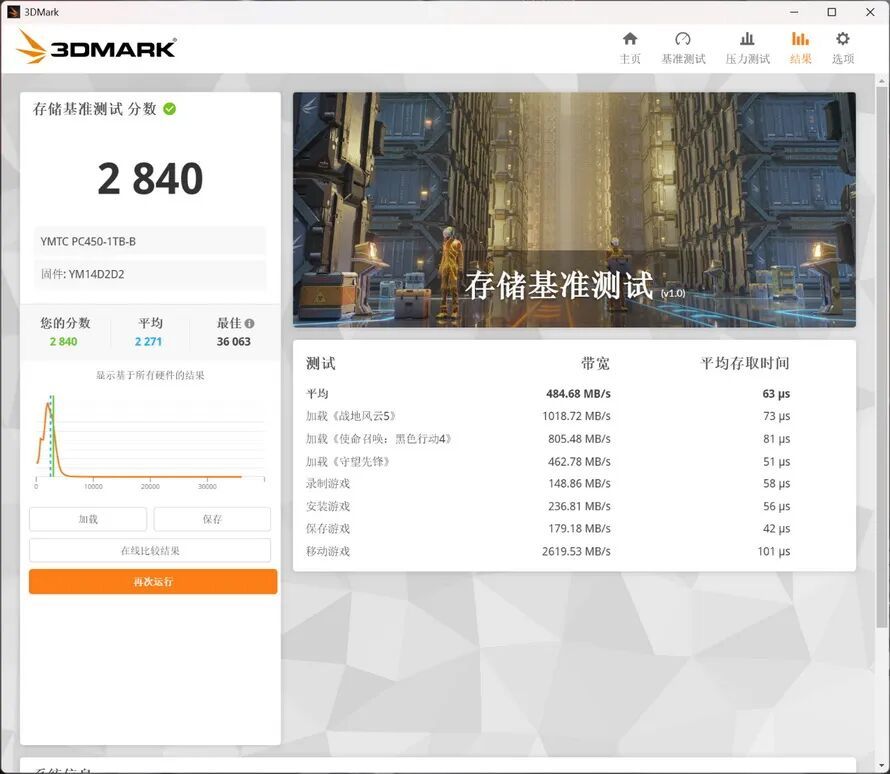Click the 3DMark logo in header

(96, 47)
